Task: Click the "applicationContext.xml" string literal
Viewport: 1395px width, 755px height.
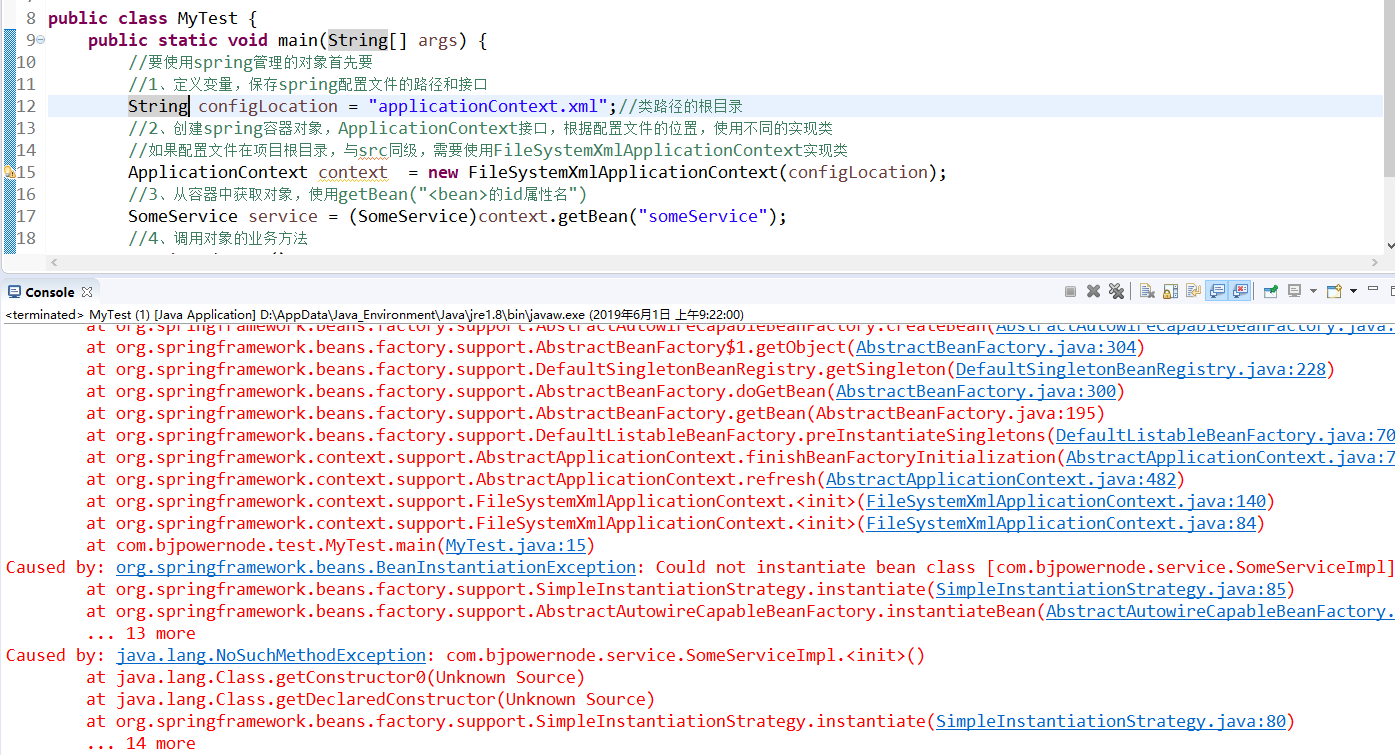Action: pyautogui.click(x=488, y=106)
